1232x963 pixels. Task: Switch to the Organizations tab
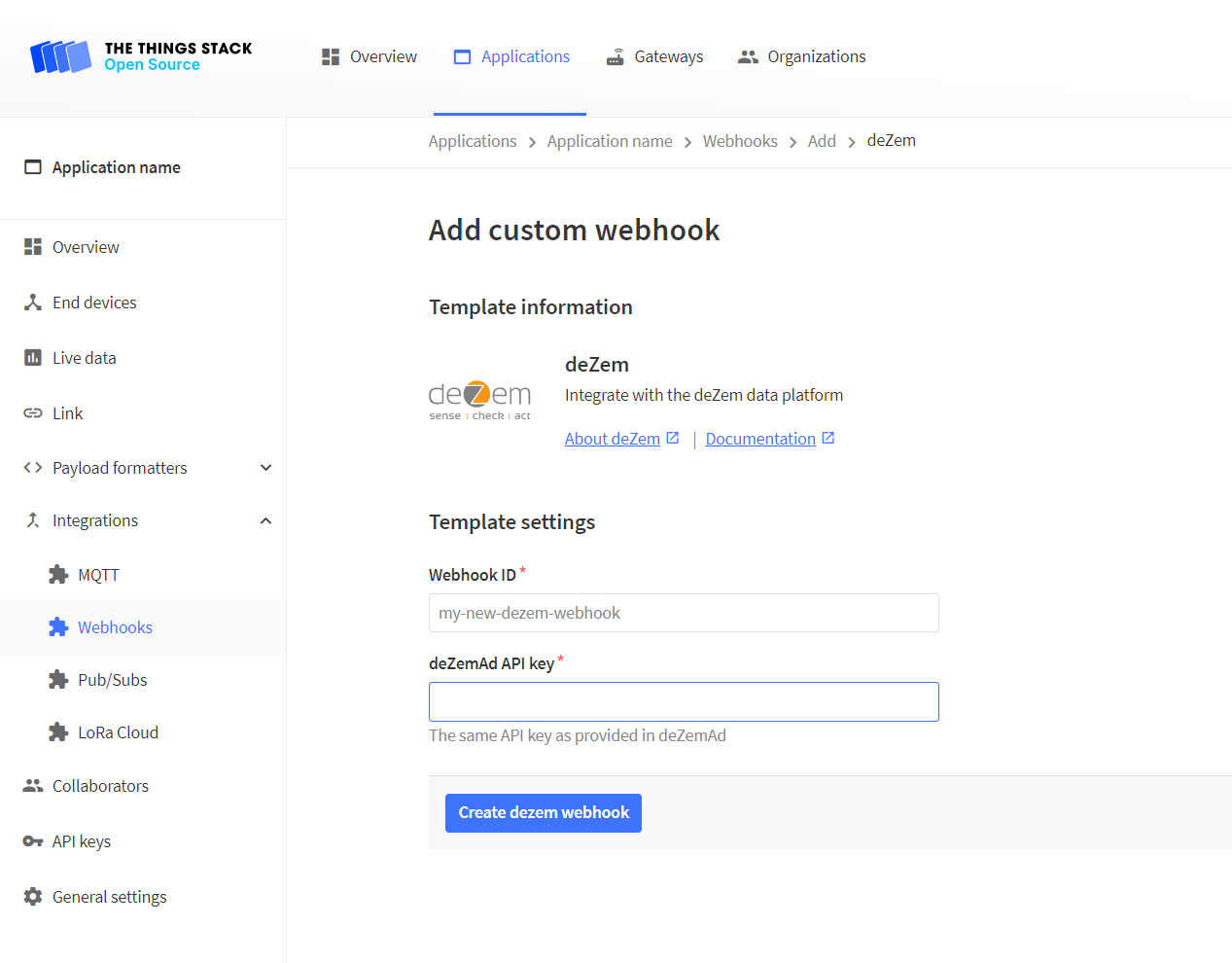tap(801, 56)
